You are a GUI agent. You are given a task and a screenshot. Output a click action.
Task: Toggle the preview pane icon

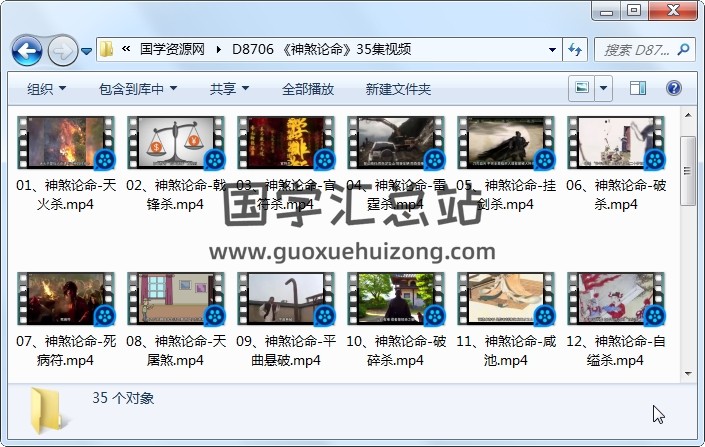point(640,89)
